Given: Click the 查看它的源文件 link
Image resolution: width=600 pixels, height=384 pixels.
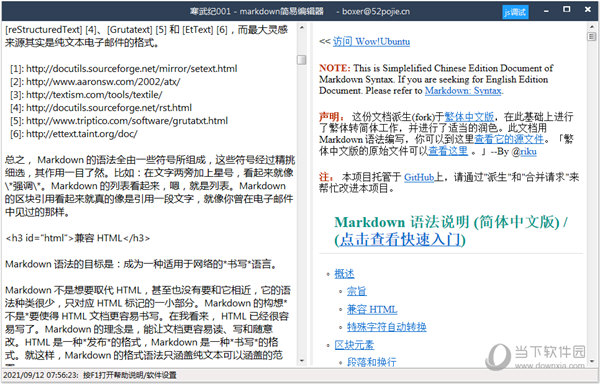Looking at the screenshot, I should 509,139.
